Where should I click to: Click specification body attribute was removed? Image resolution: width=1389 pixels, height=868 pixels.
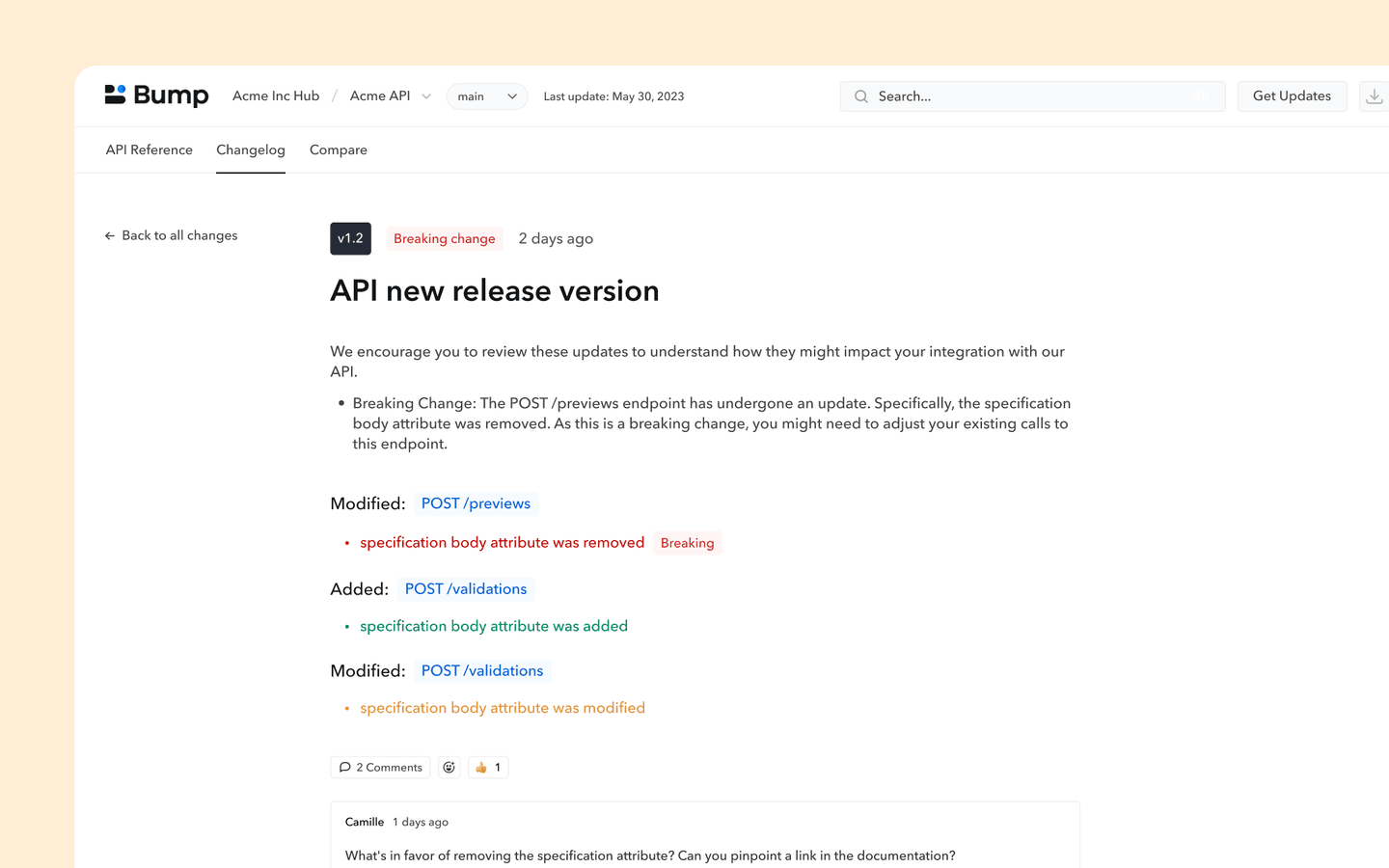tap(503, 542)
